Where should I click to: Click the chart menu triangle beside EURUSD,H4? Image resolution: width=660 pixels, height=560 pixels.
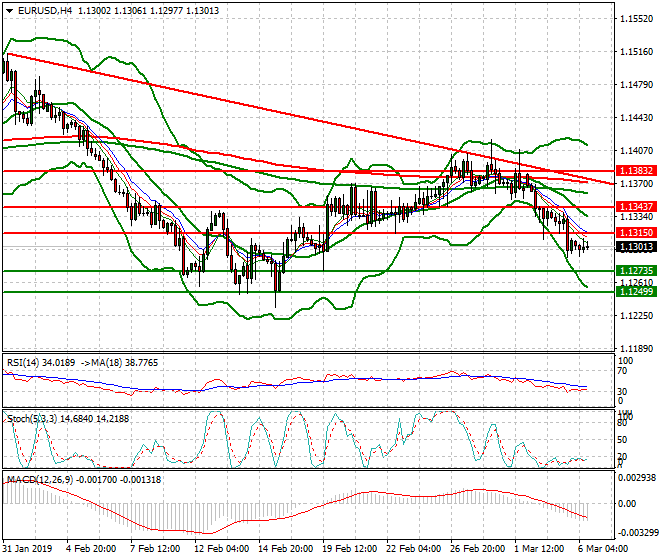click(9, 11)
